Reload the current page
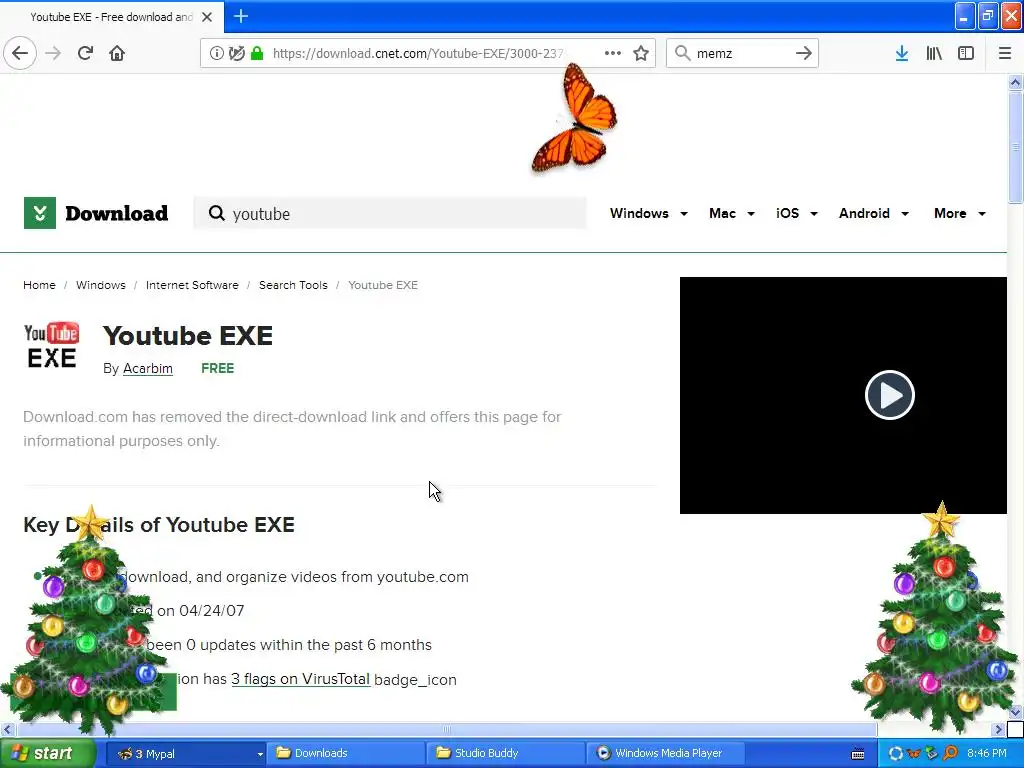This screenshot has height=768, width=1024. tap(85, 53)
